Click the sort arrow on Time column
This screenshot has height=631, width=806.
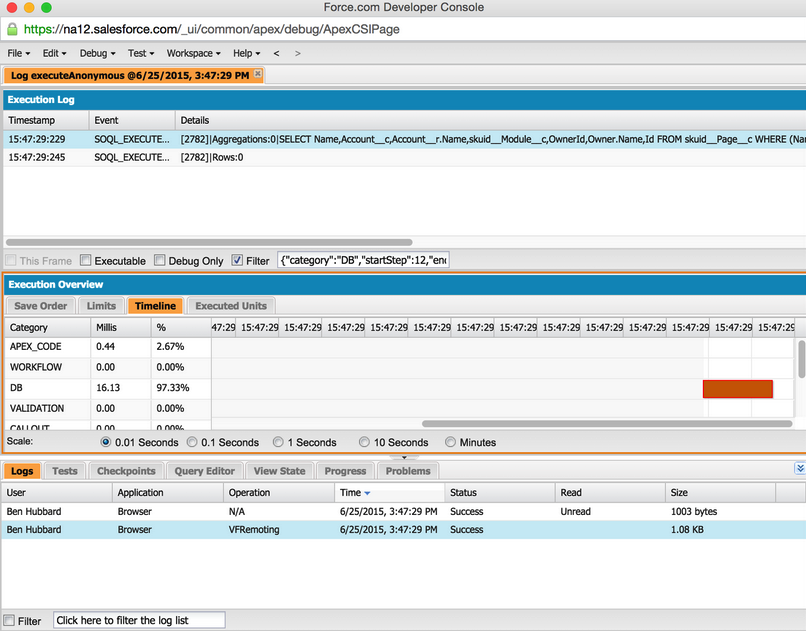[368, 493]
